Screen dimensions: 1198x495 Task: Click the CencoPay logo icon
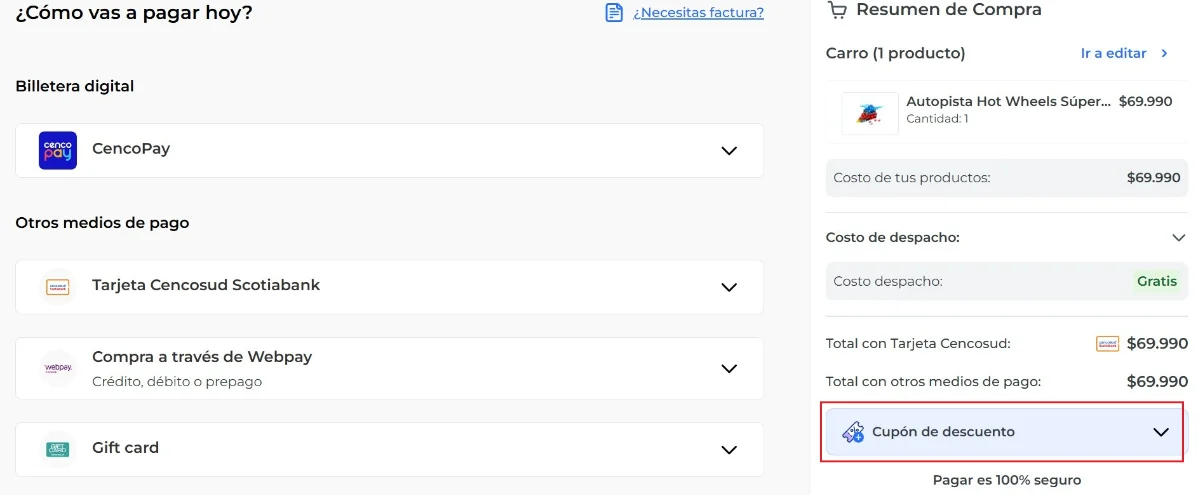pyautogui.click(x=58, y=150)
